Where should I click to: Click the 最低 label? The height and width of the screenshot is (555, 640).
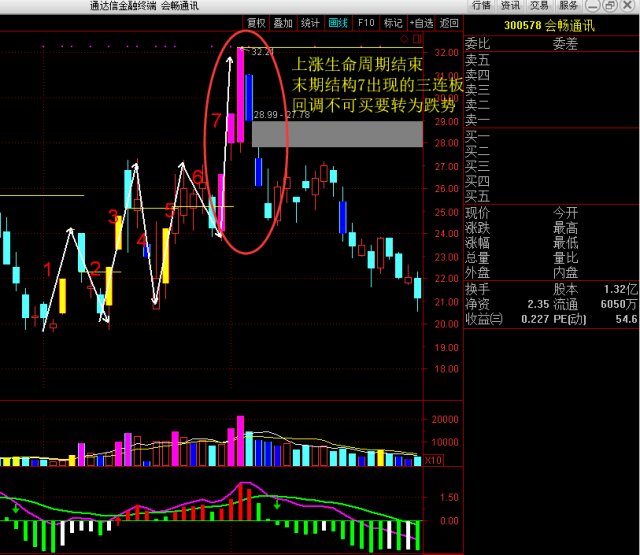point(566,243)
